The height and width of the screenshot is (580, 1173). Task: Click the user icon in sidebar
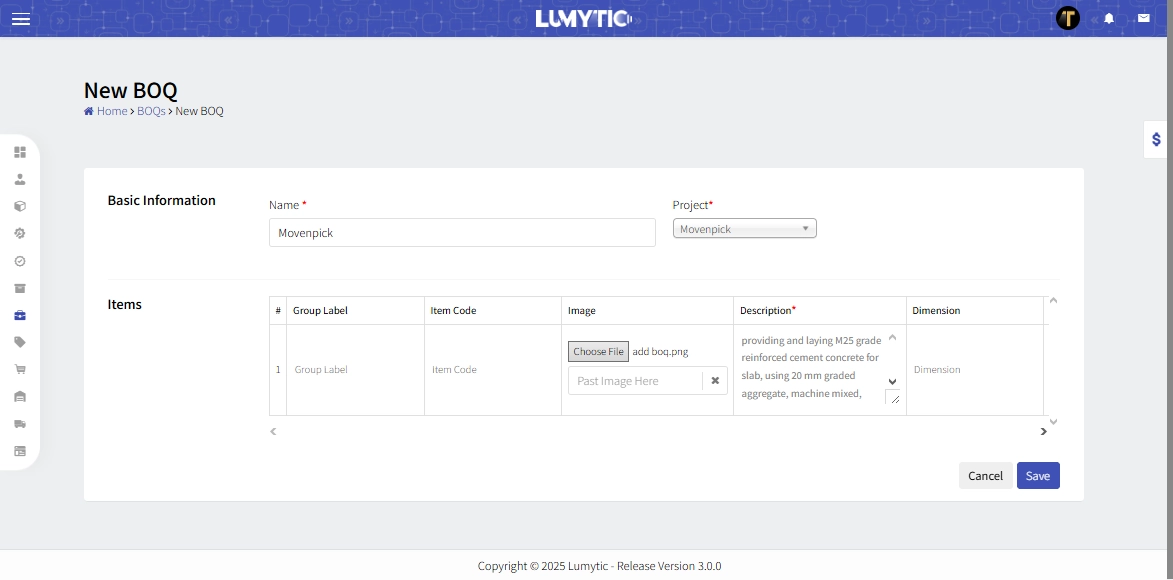coord(20,179)
